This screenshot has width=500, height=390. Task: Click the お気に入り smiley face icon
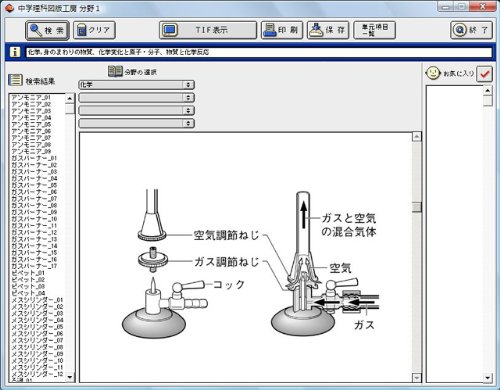coord(433,73)
